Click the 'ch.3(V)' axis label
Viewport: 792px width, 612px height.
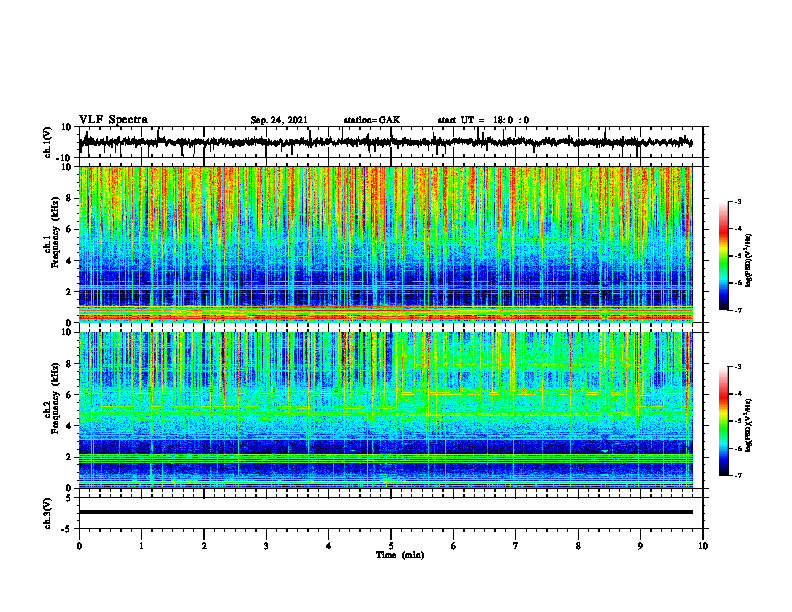click(x=48, y=513)
